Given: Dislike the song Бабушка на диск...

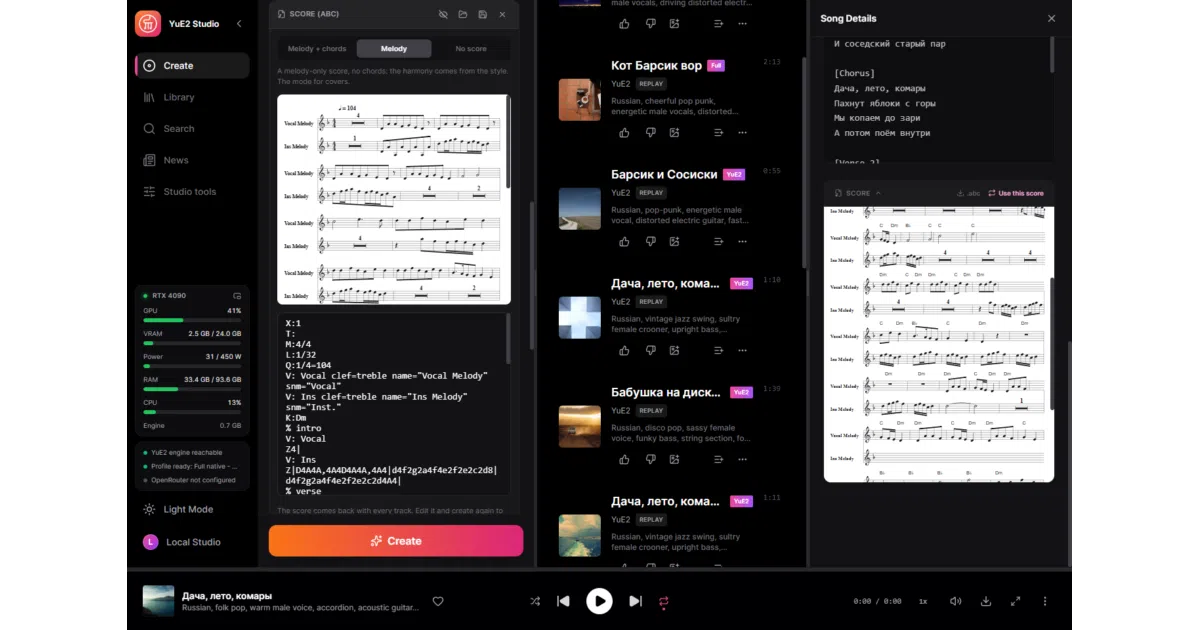Looking at the screenshot, I should 651,459.
